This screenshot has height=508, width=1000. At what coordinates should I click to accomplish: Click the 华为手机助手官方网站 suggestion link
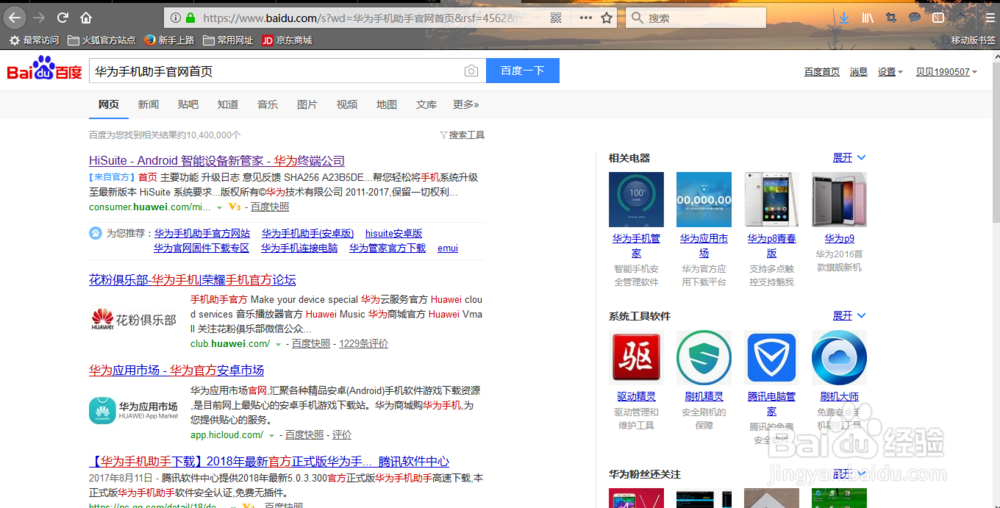(x=202, y=233)
